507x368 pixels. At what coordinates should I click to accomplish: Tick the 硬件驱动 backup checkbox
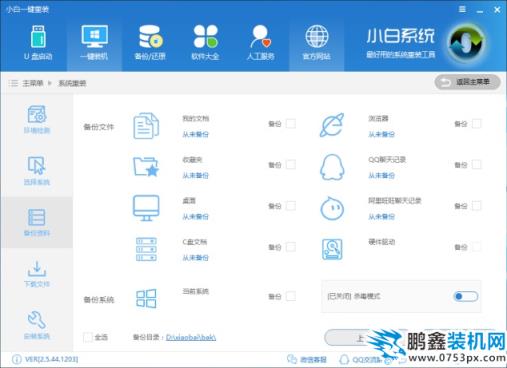click(x=477, y=247)
